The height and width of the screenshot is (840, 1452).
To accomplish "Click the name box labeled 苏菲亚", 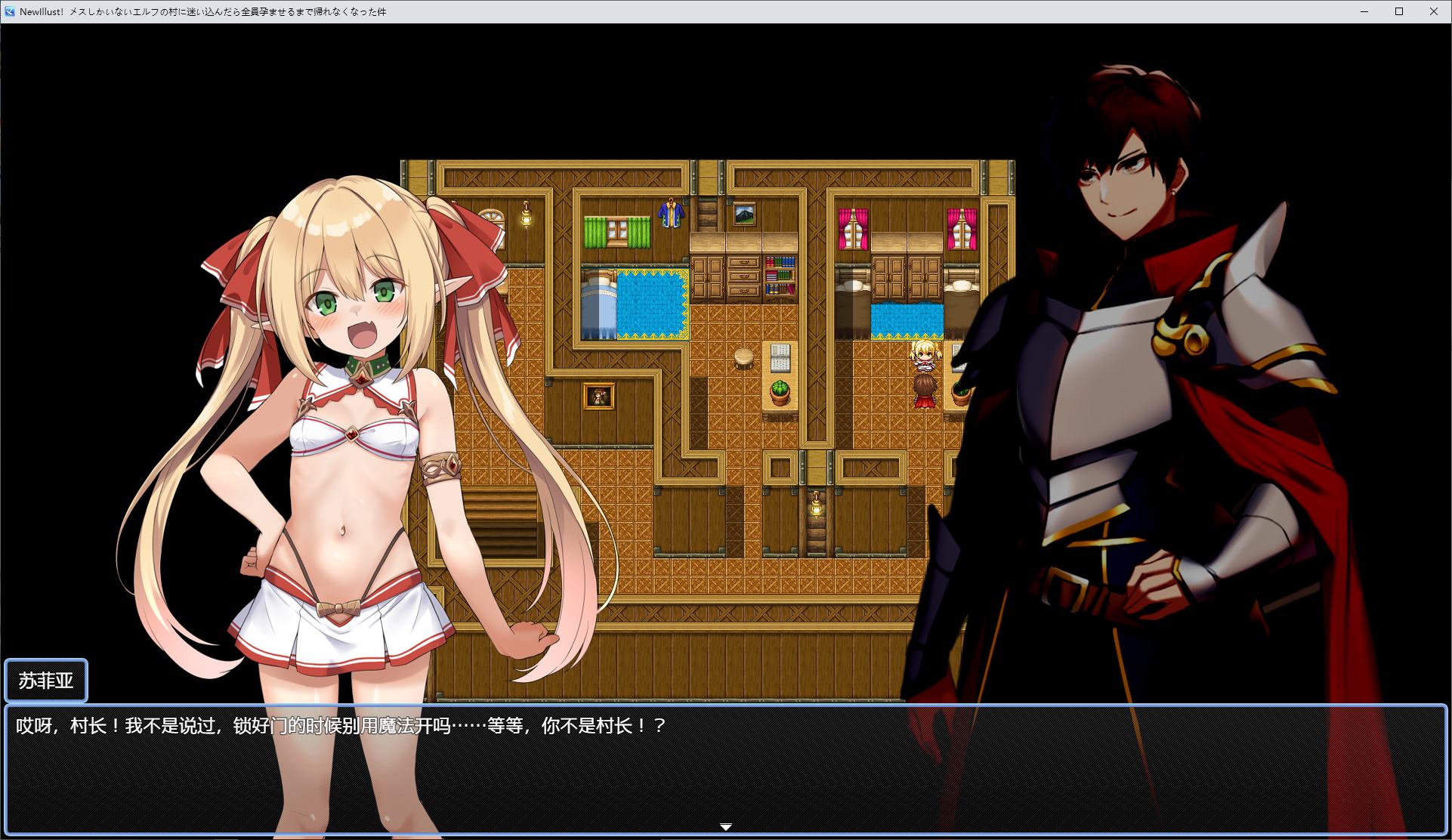I will (47, 681).
